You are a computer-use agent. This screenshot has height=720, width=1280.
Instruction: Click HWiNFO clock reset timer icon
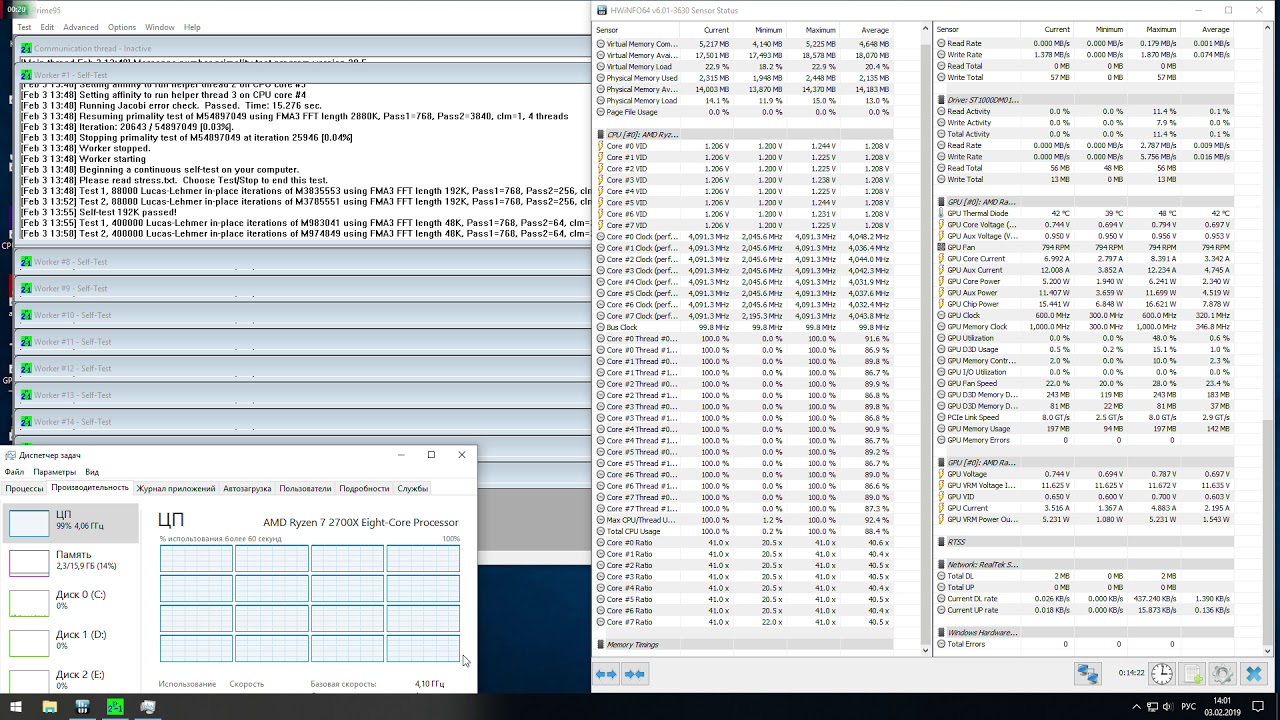[1161, 674]
